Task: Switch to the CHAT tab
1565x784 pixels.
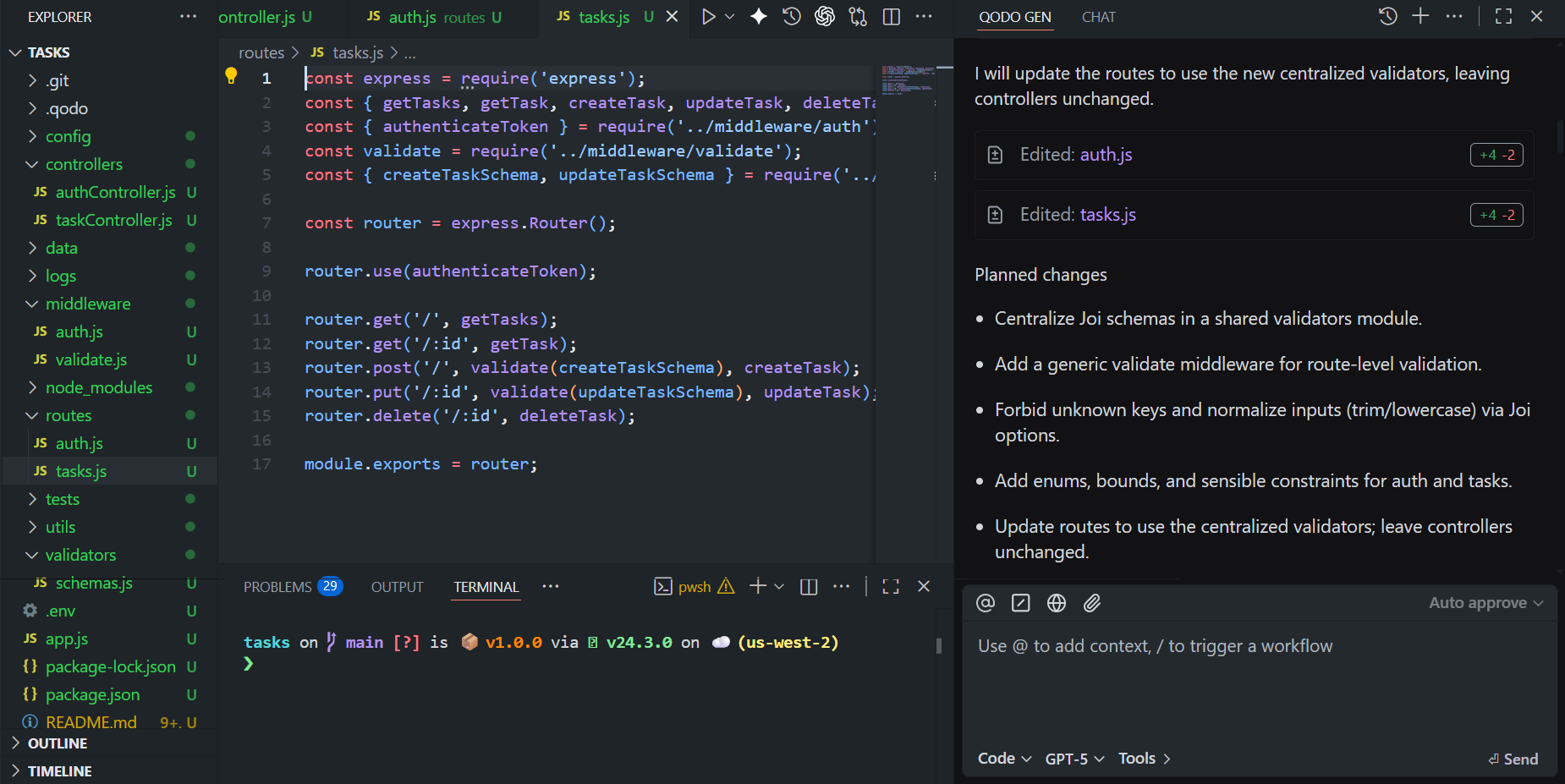Action: coord(1098,17)
